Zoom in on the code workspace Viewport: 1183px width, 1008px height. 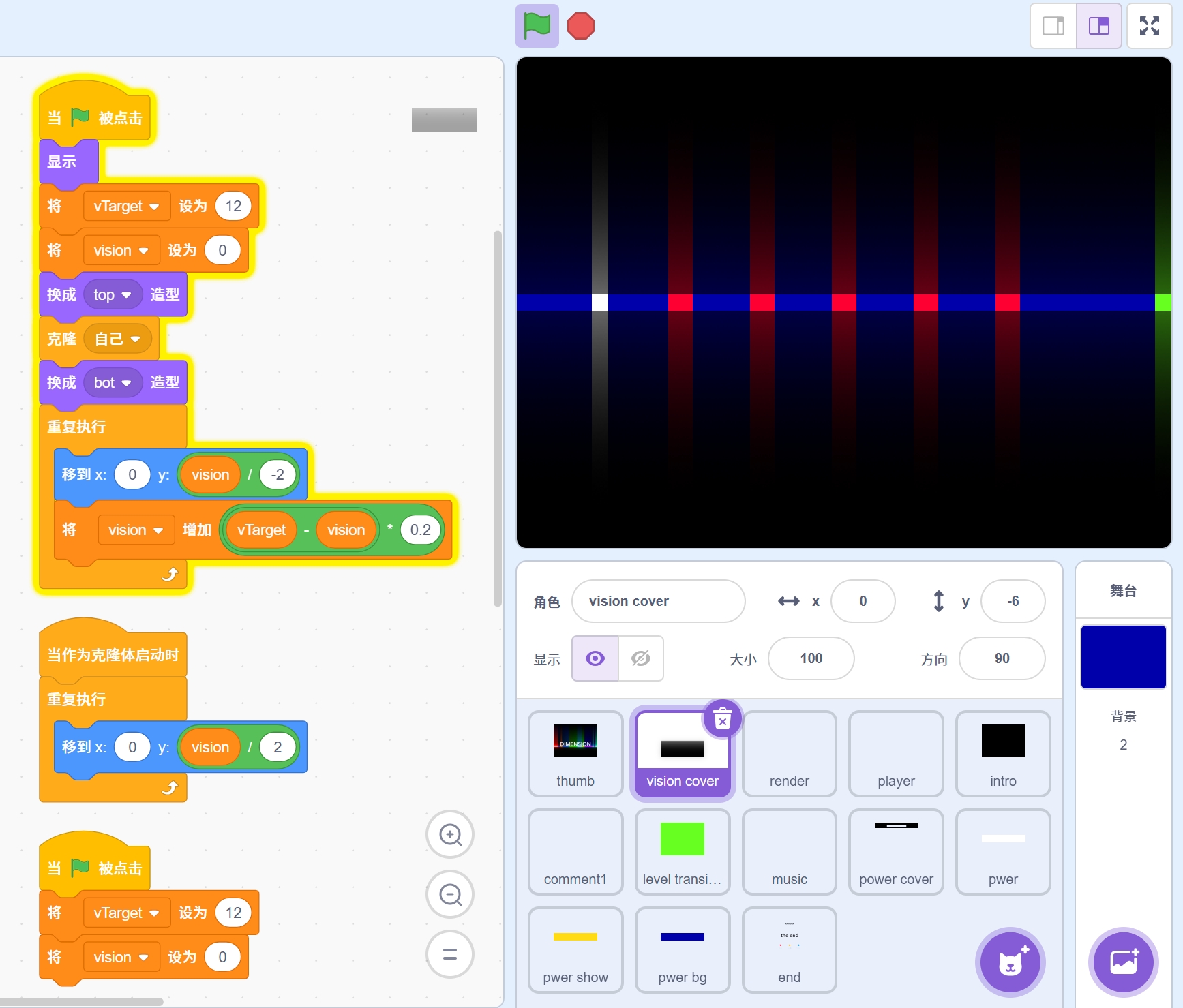450,834
